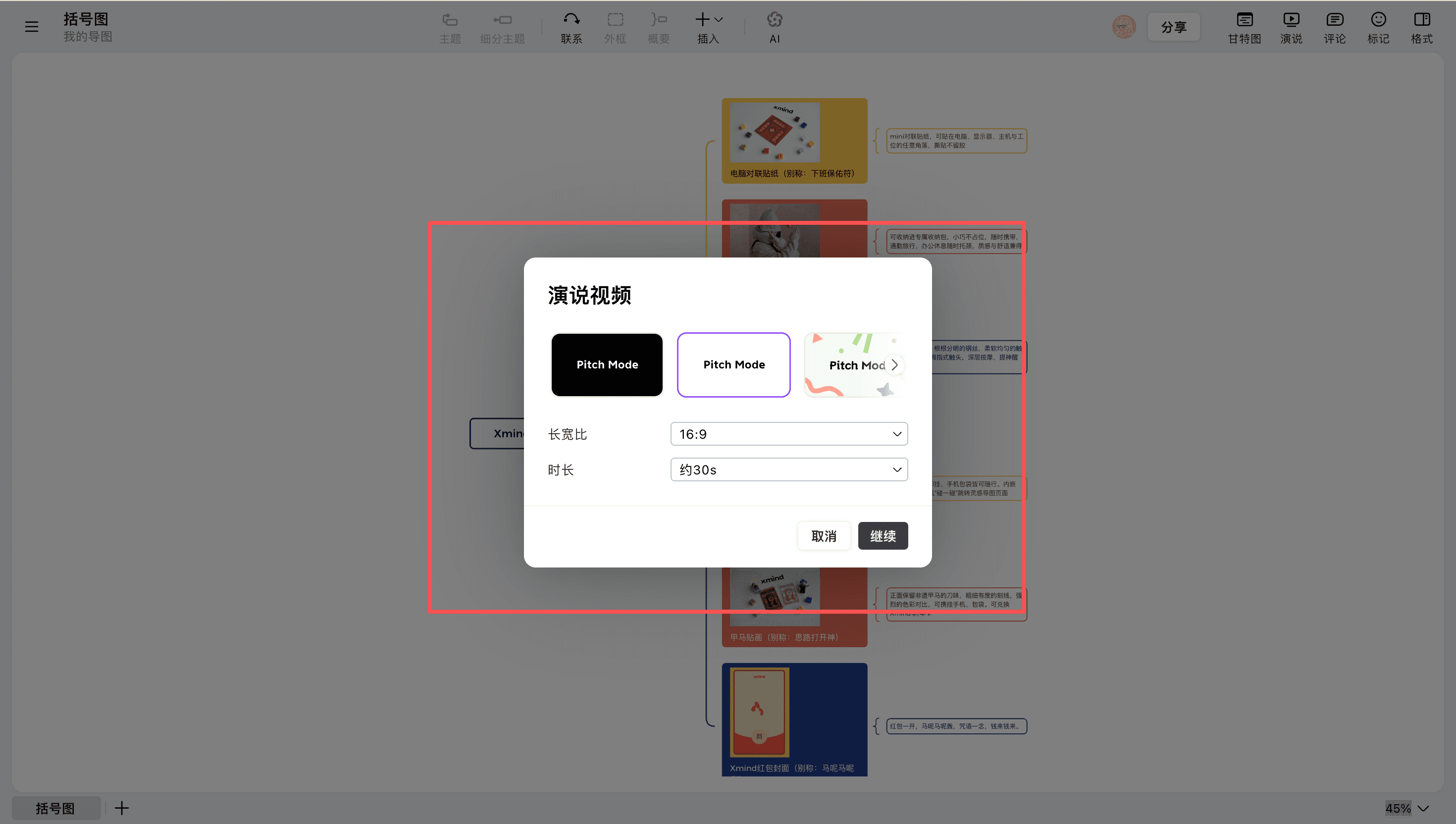Image resolution: width=1456 pixels, height=824 pixels.
Task: Open the hamburger main menu
Action: [32, 27]
